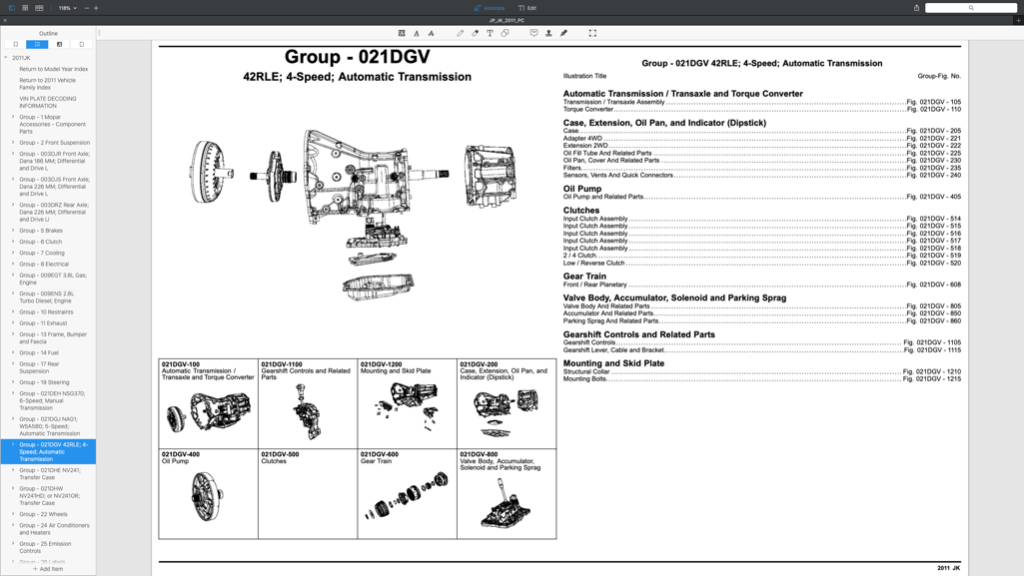Go to Group - 021DHE NV241 Transfer Case
This screenshot has height=576, width=1024.
[50, 473]
